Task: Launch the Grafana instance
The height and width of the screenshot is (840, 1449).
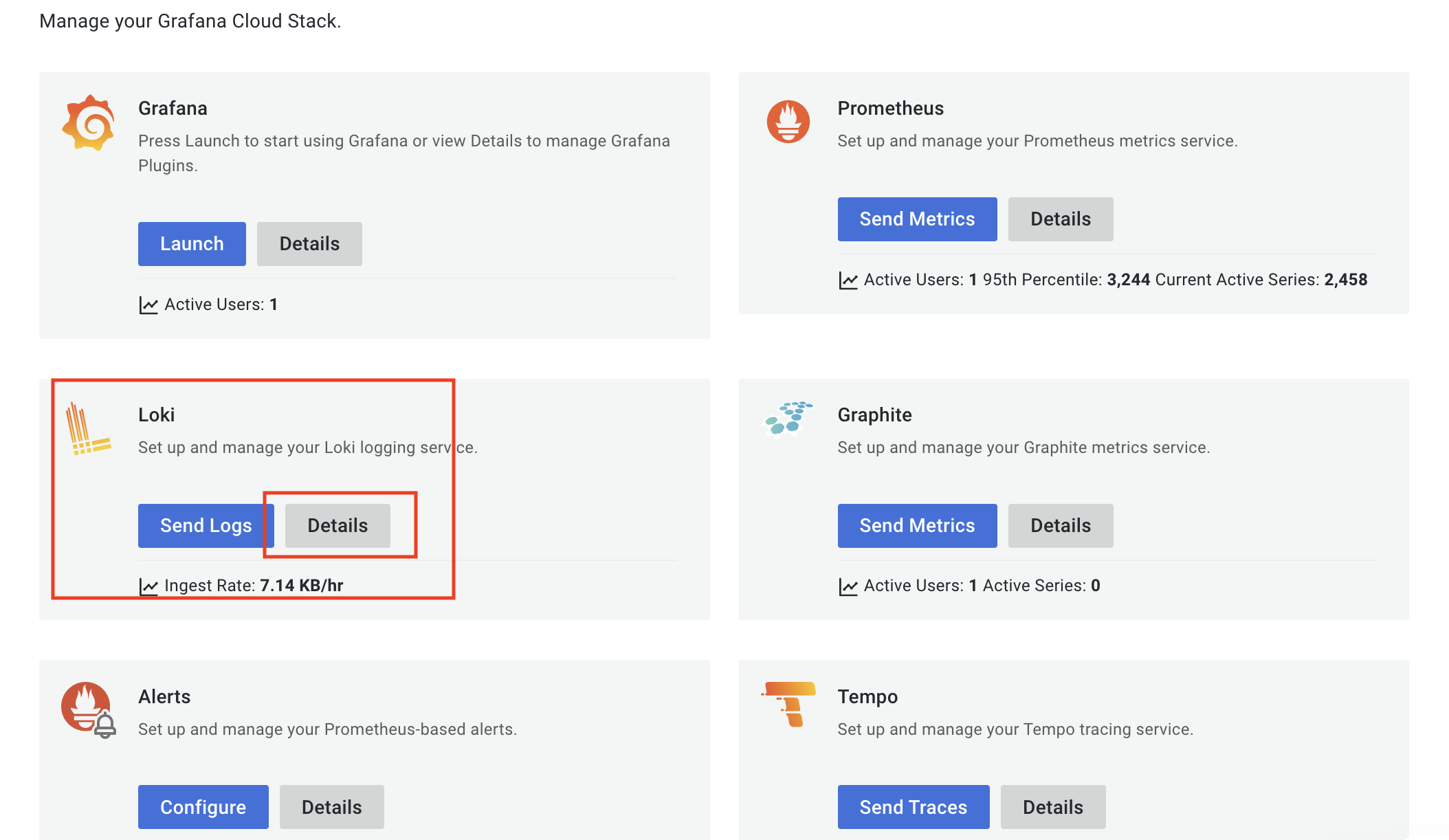Action: [x=192, y=244]
